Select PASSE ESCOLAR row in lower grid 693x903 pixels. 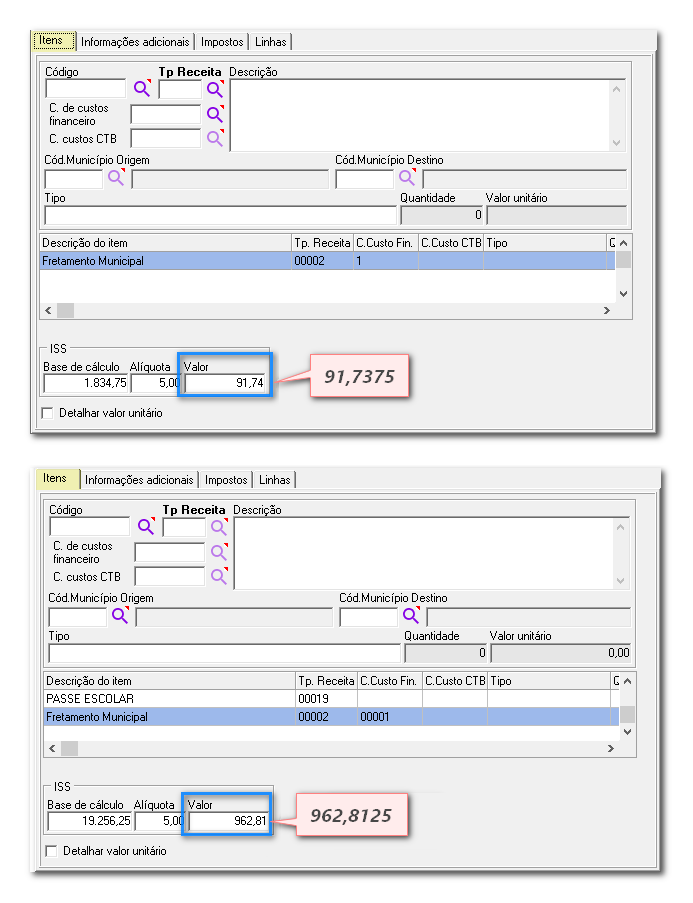[331, 699]
